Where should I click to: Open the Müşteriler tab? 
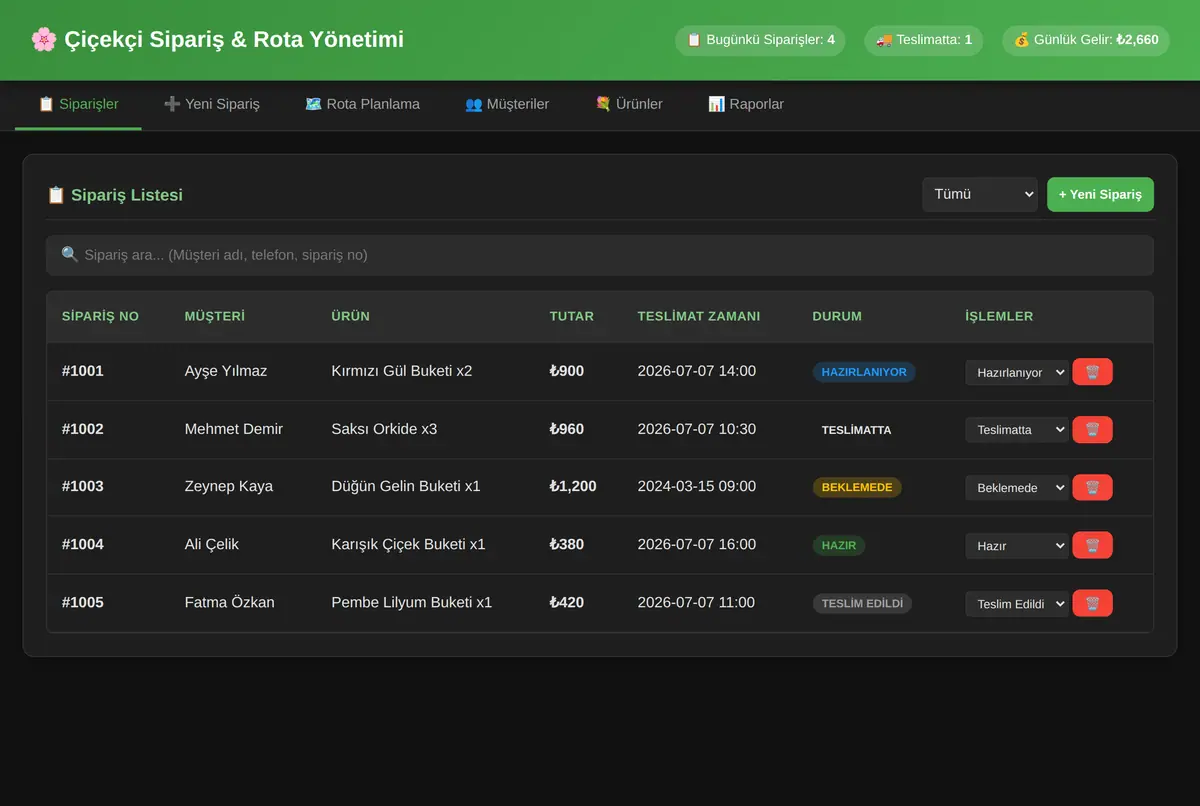[507, 104]
